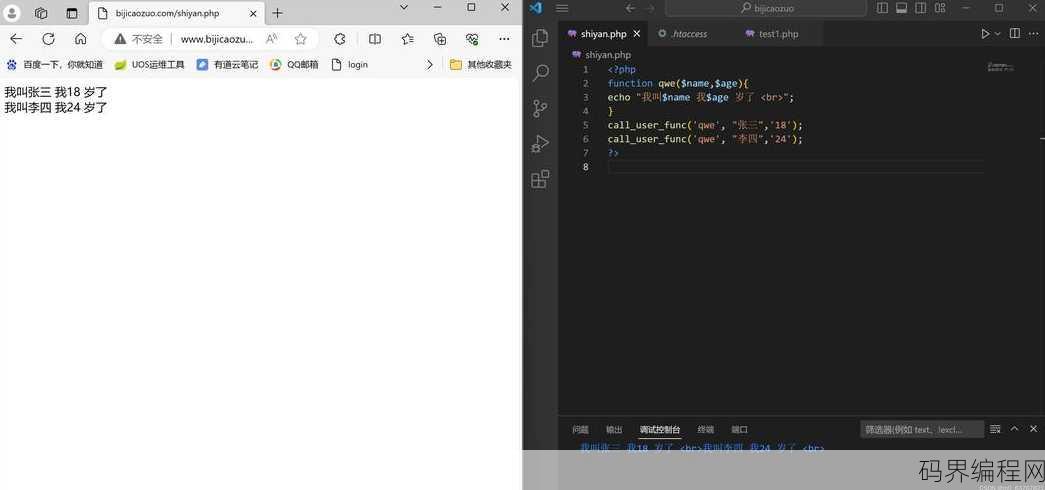Click the Edge address bar URL

(217, 39)
